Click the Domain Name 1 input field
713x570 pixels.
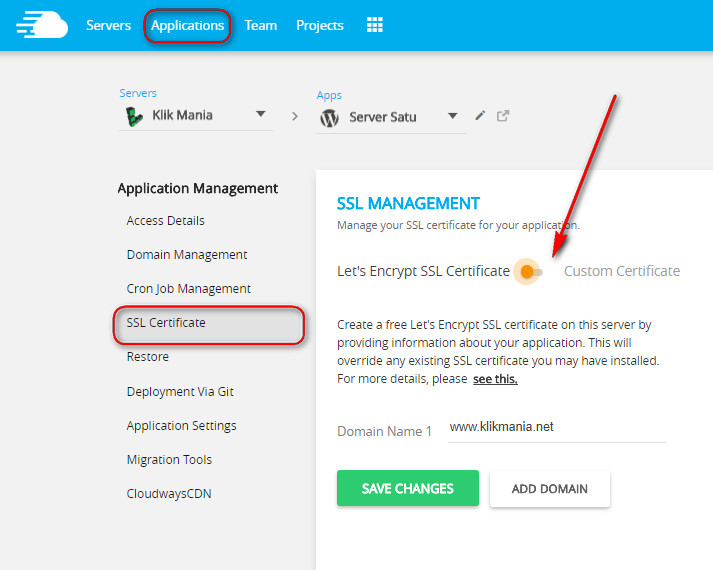point(557,428)
